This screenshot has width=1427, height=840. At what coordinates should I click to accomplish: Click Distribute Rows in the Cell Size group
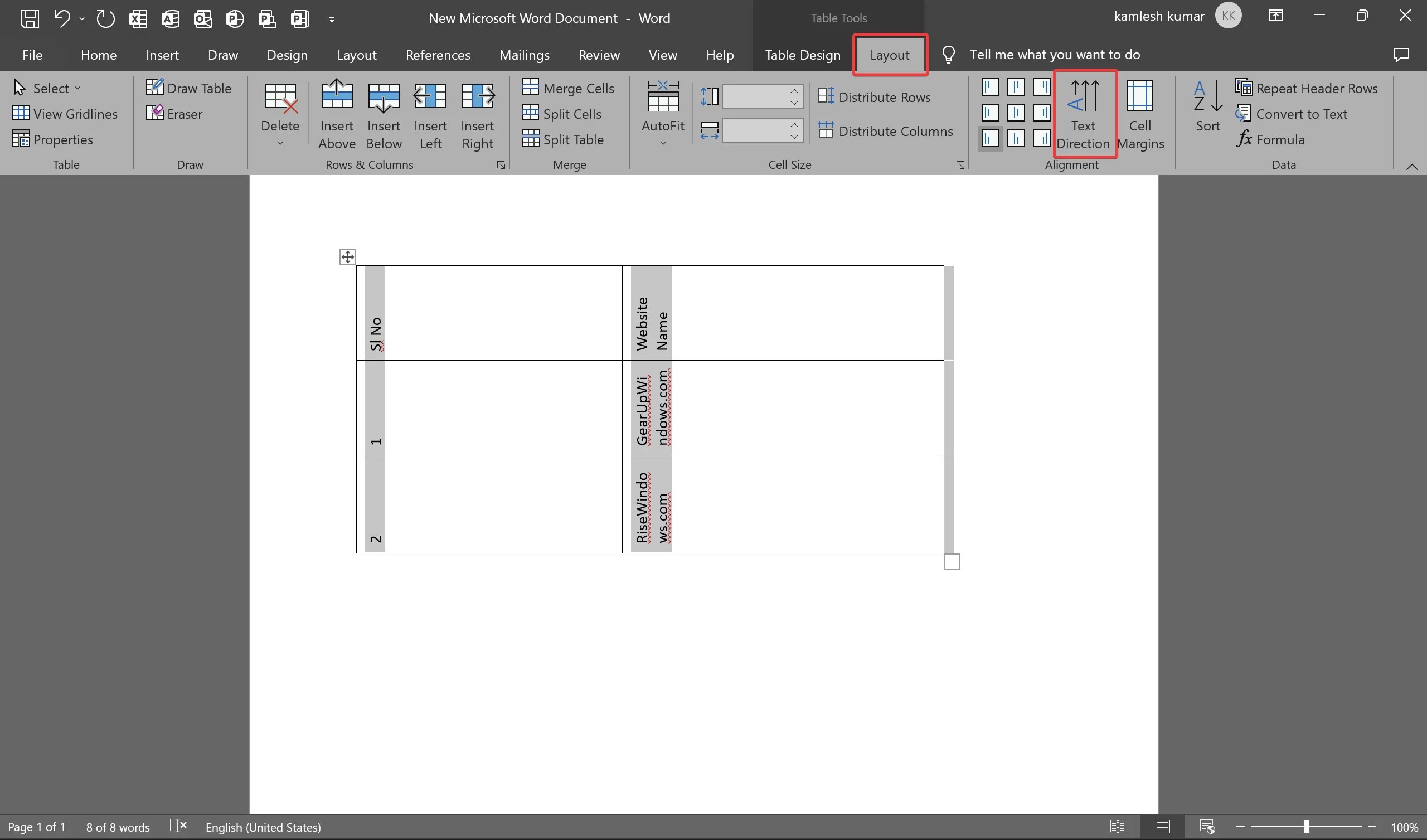875,97
